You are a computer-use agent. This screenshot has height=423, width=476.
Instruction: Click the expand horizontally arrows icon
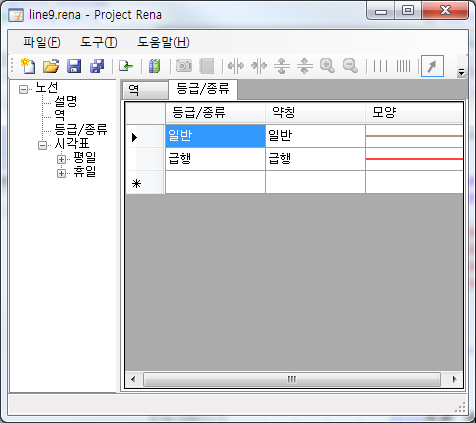click(x=236, y=66)
